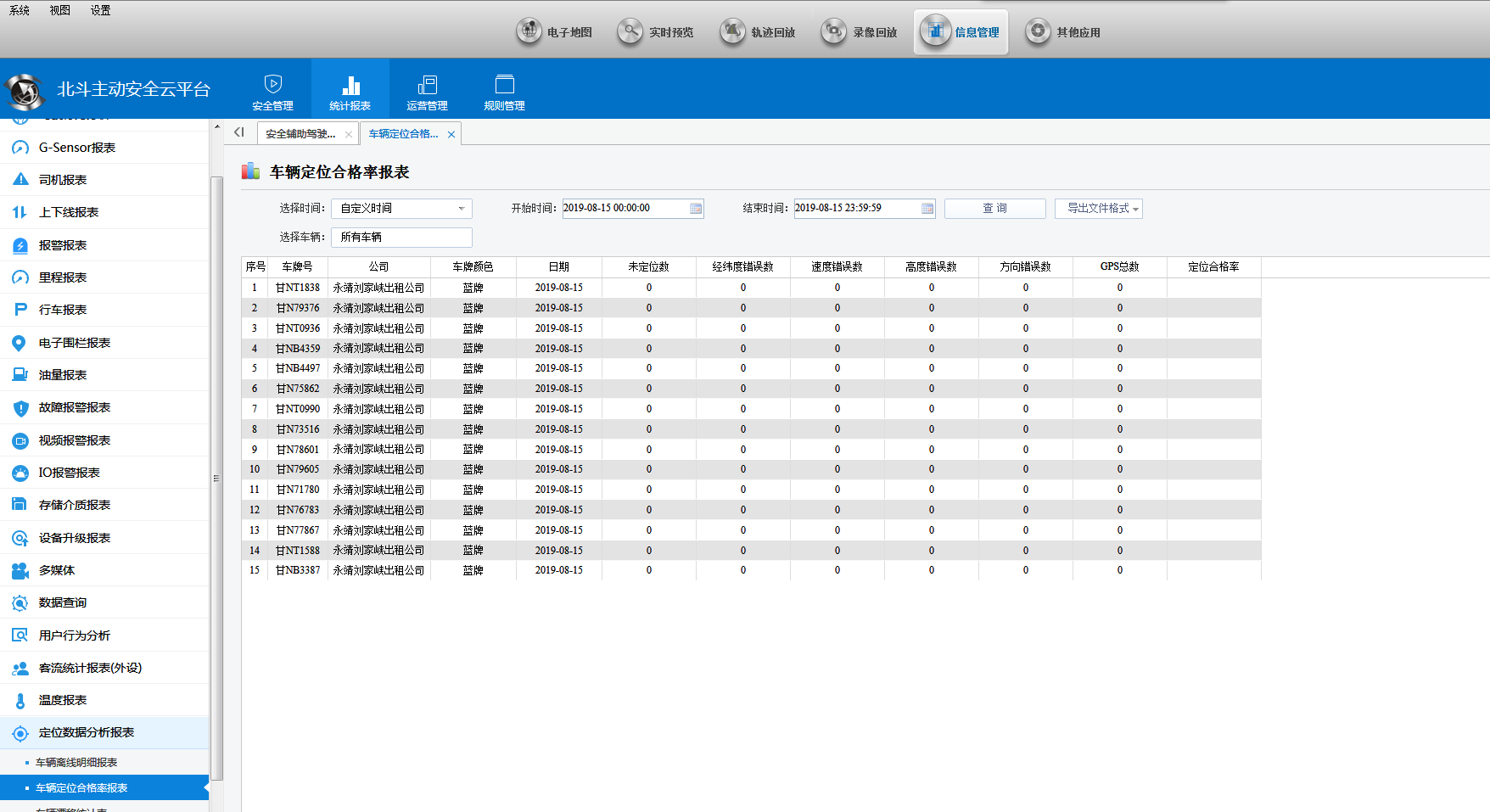Open 运营管理 operations management icon
Viewport: 1490px width, 812px height.
coord(427,85)
